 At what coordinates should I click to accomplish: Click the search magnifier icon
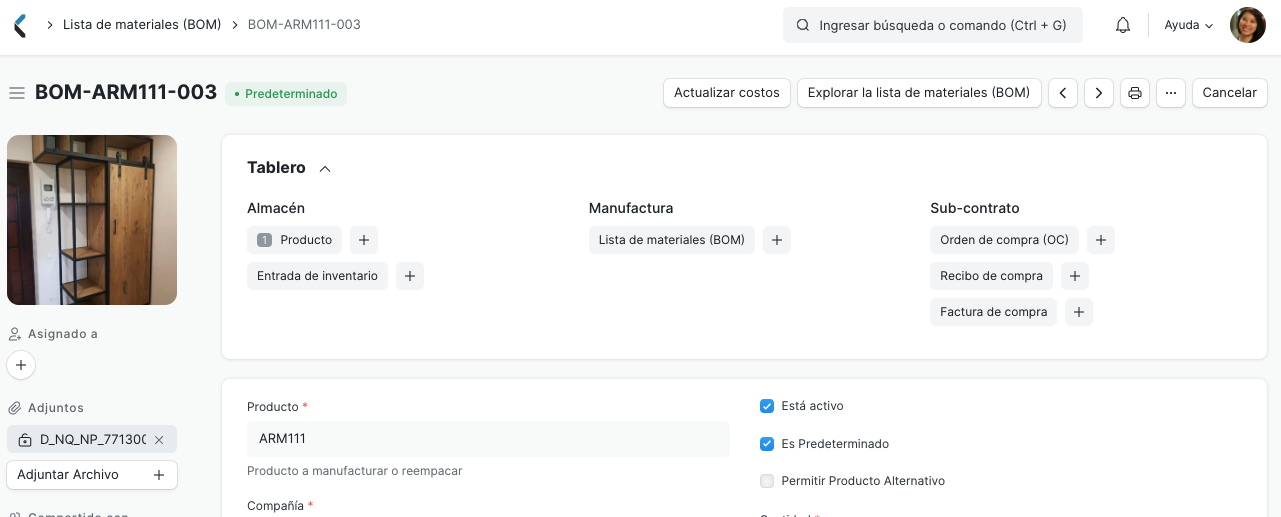pos(802,25)
